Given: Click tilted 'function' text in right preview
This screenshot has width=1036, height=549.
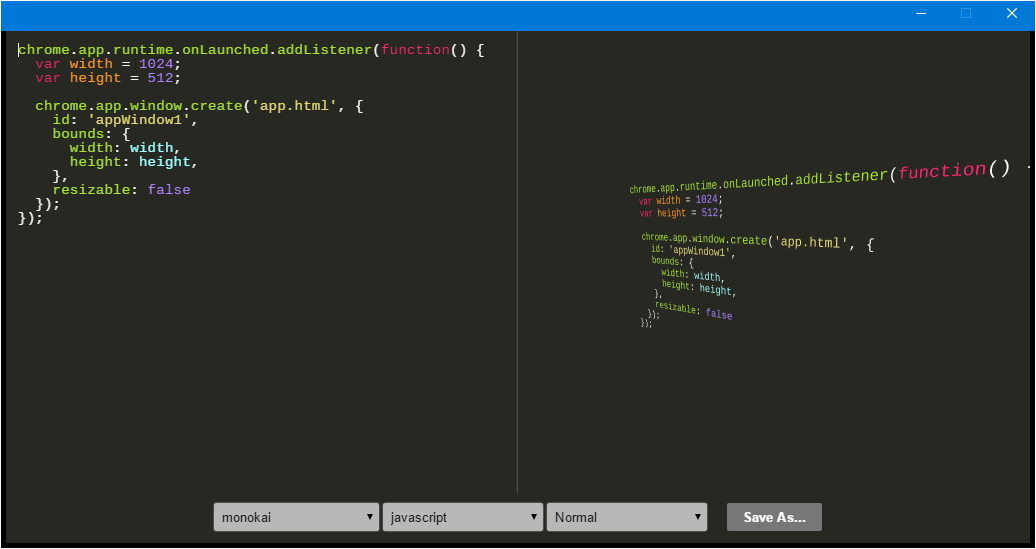Looking at the screenshot, I should (942, 171).
